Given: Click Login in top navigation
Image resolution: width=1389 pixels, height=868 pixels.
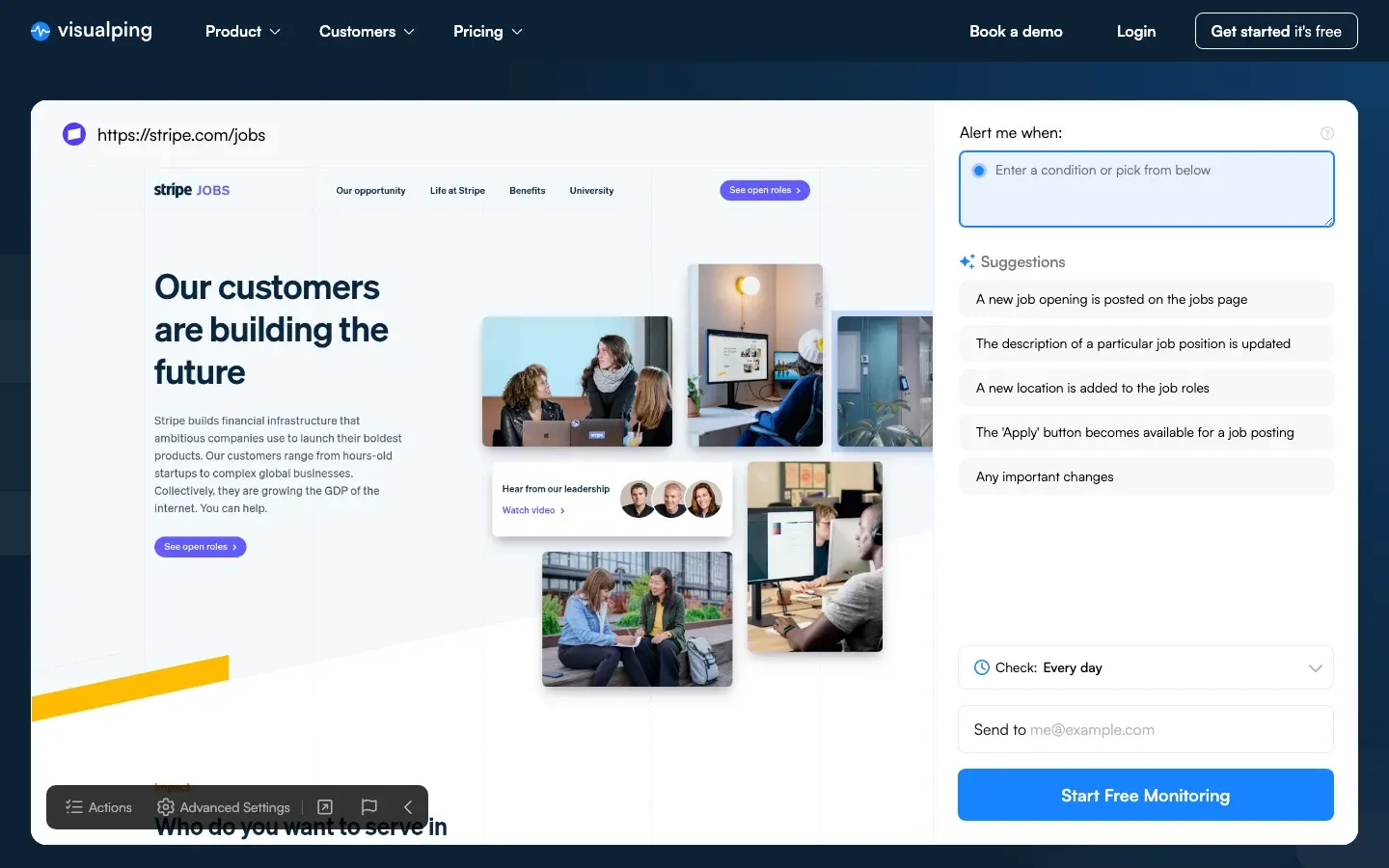Looking at the screenshot, I should point(1136,31).
